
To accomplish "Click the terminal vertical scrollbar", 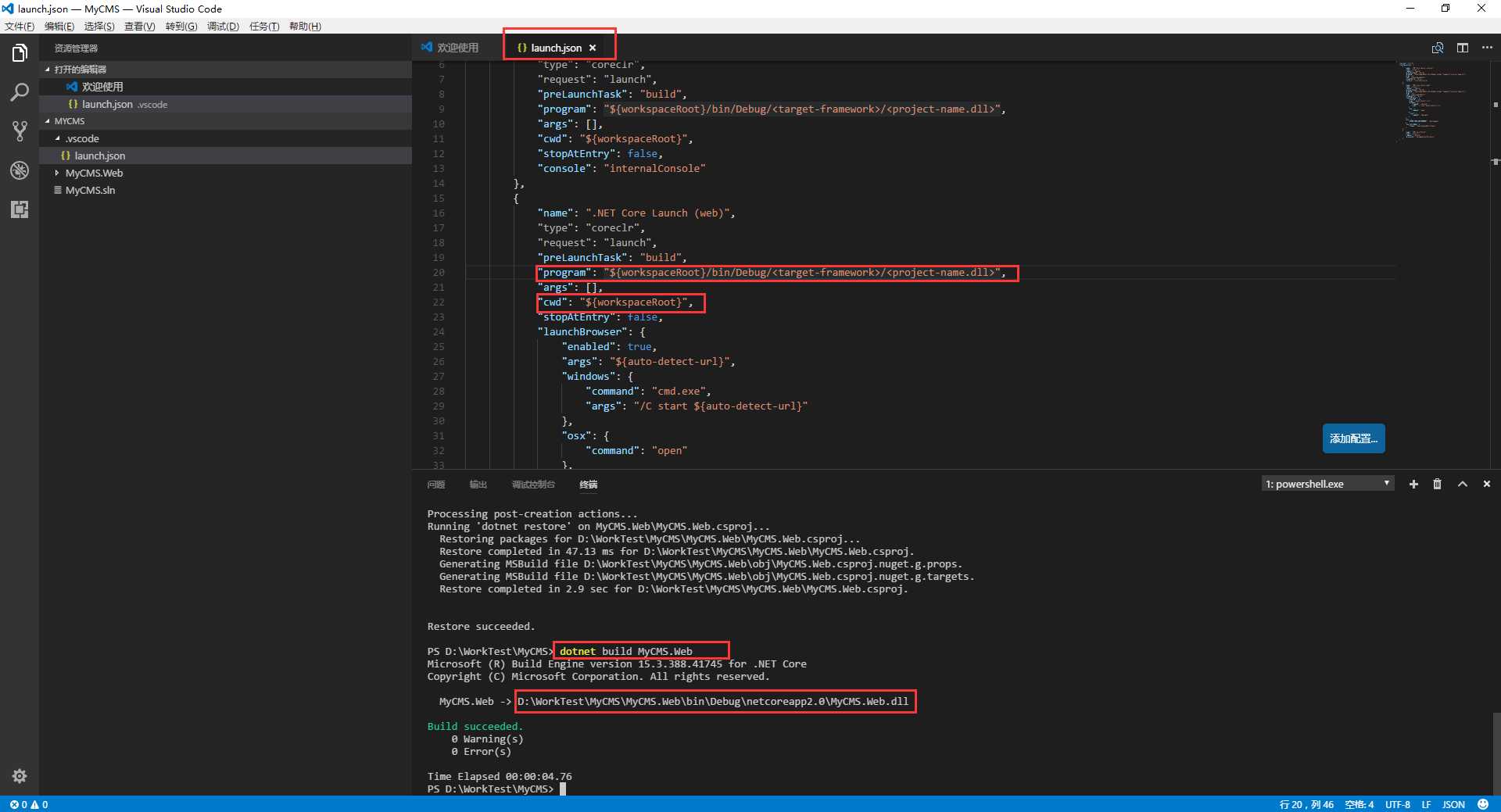I will coord(1496,753).
